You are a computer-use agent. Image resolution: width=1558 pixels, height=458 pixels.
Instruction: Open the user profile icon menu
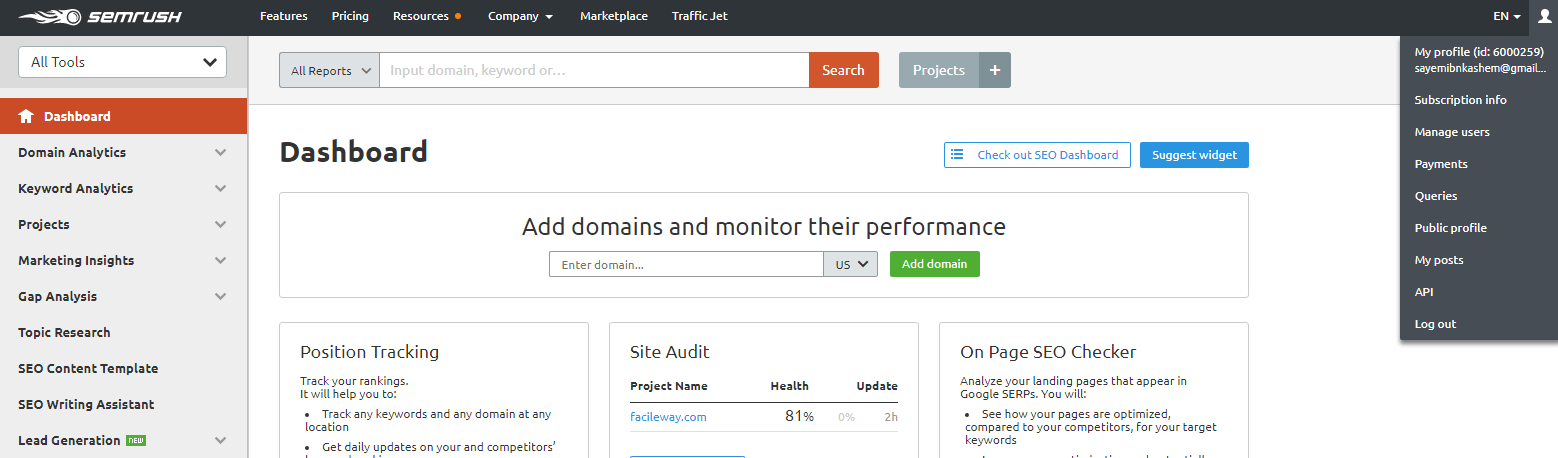coord(1543,16)
